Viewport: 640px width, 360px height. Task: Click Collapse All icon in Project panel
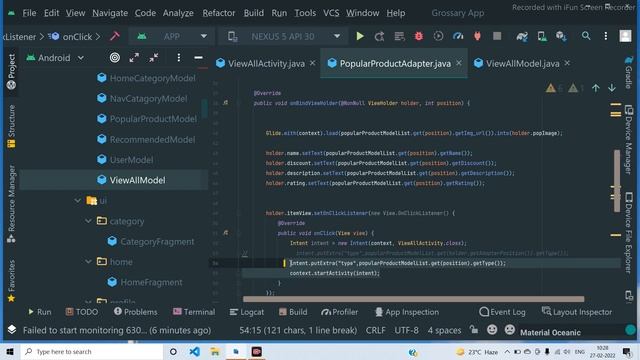(x=153, y=58)
